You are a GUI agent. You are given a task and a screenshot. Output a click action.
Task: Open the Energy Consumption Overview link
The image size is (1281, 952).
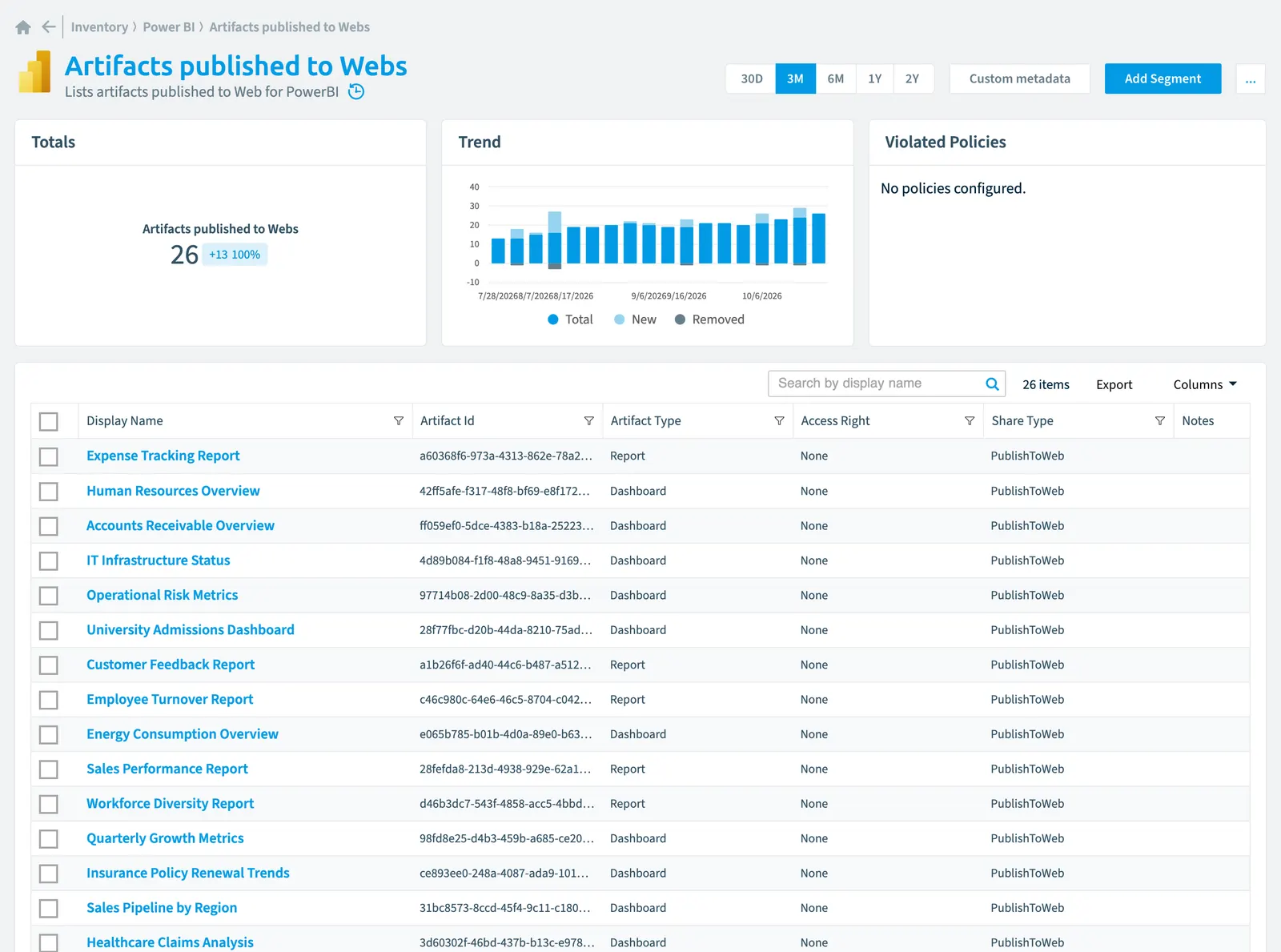[183, 734]
